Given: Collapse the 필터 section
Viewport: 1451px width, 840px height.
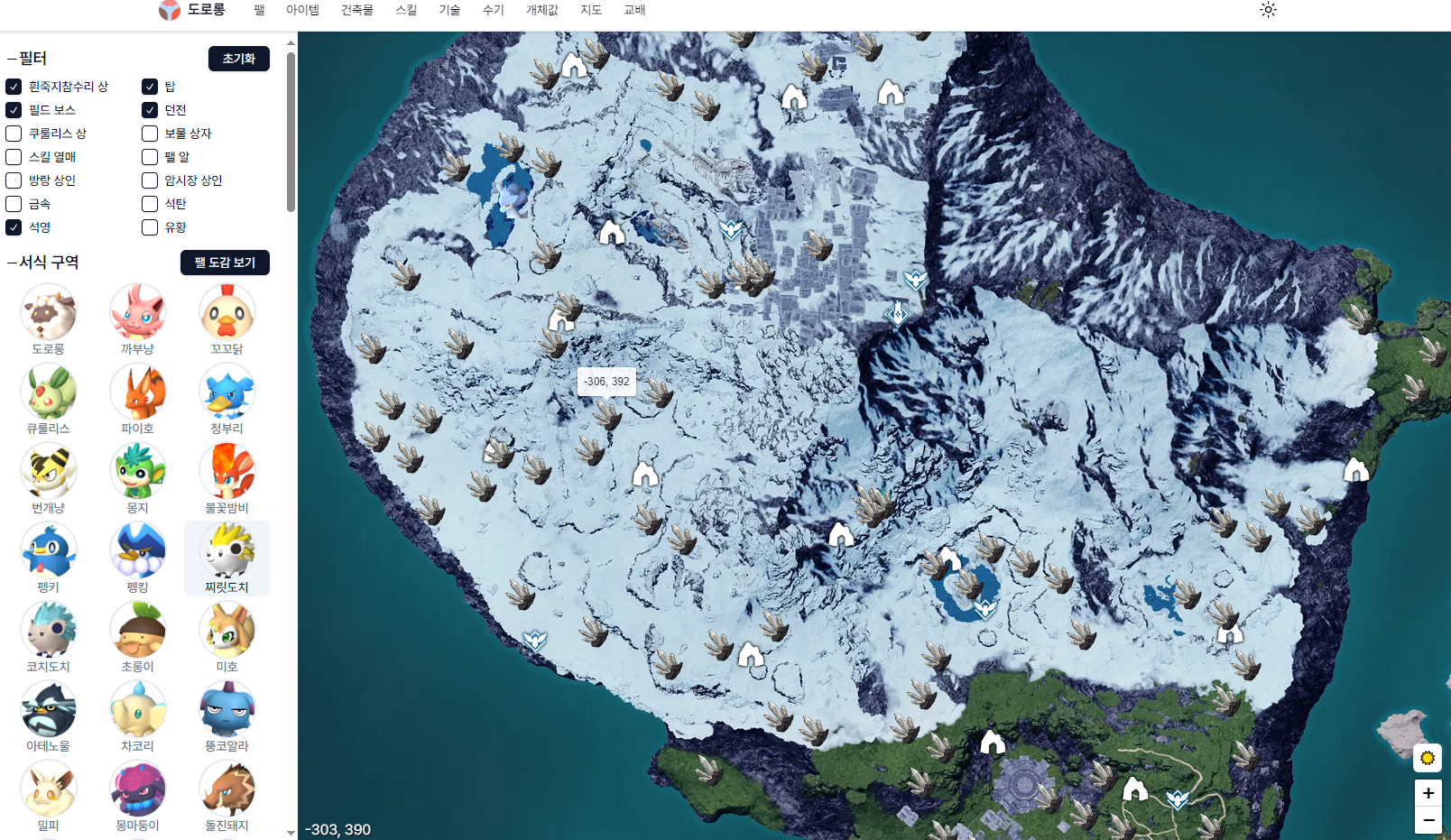Looking at the screenshot, I should 27,59.
